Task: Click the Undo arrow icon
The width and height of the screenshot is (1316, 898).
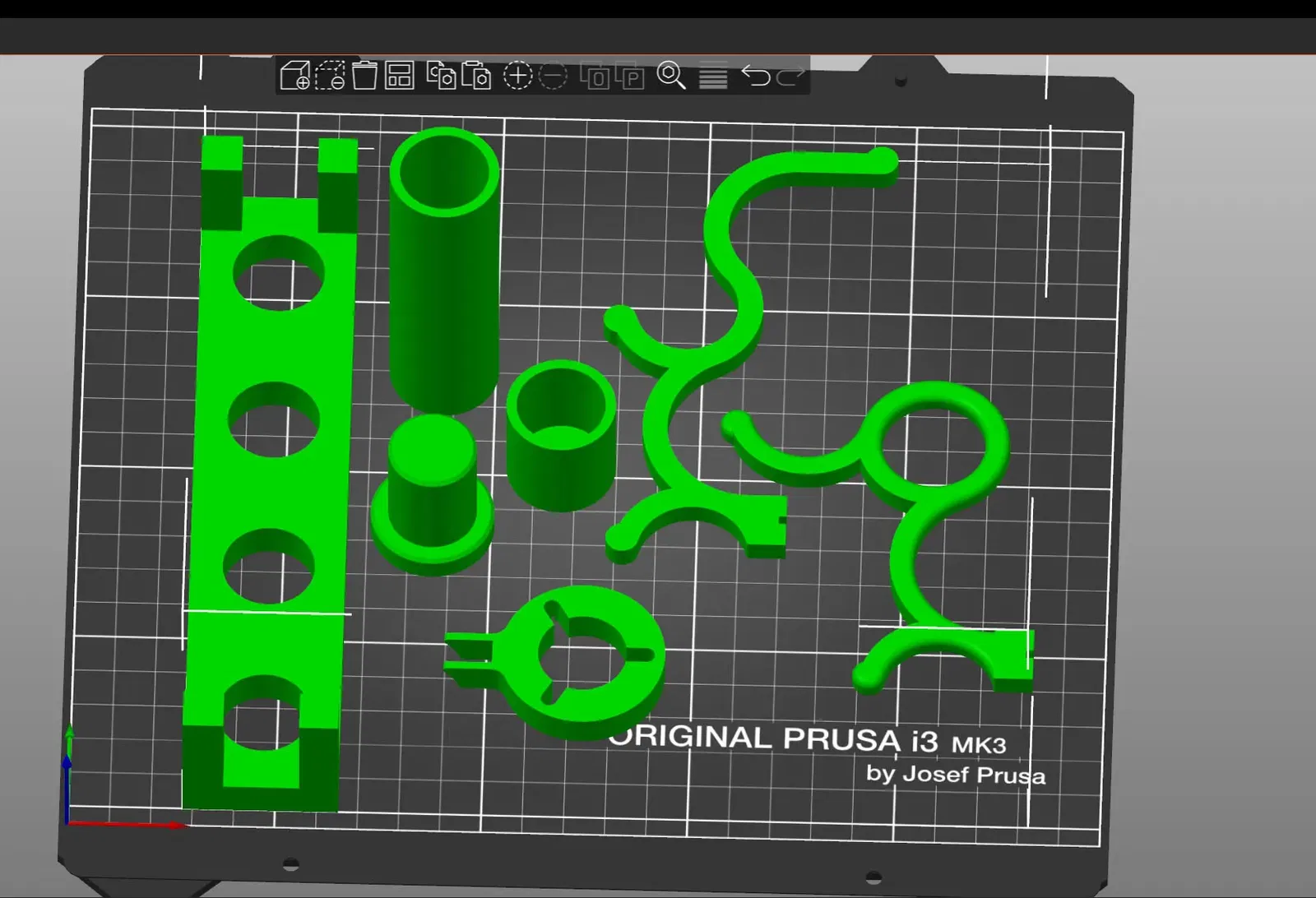Action: (x=755, y=76)
